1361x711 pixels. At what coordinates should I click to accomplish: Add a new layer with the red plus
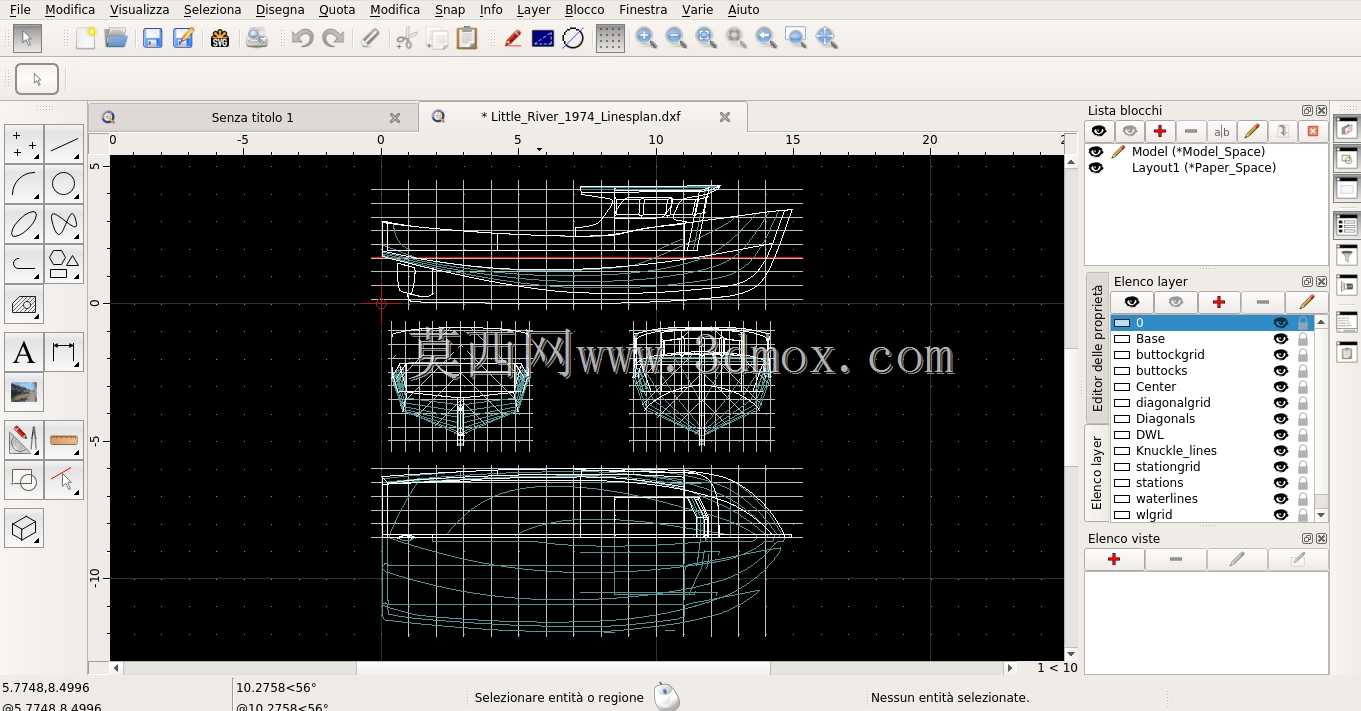point(1218,302)
